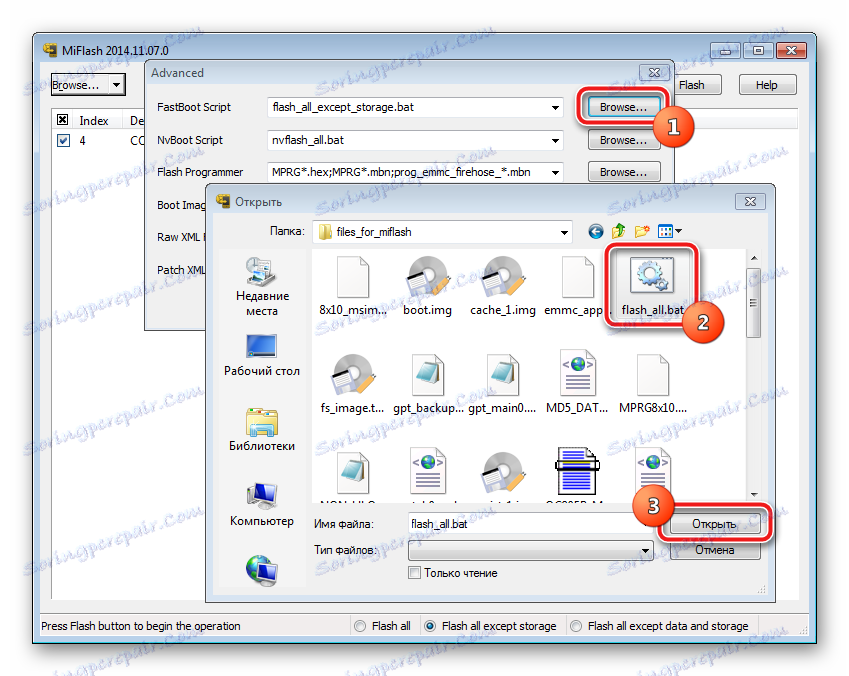The image size is (849, 676).
Task: Expand the FastBoot Script dropdown
Action: coord(555,108)
